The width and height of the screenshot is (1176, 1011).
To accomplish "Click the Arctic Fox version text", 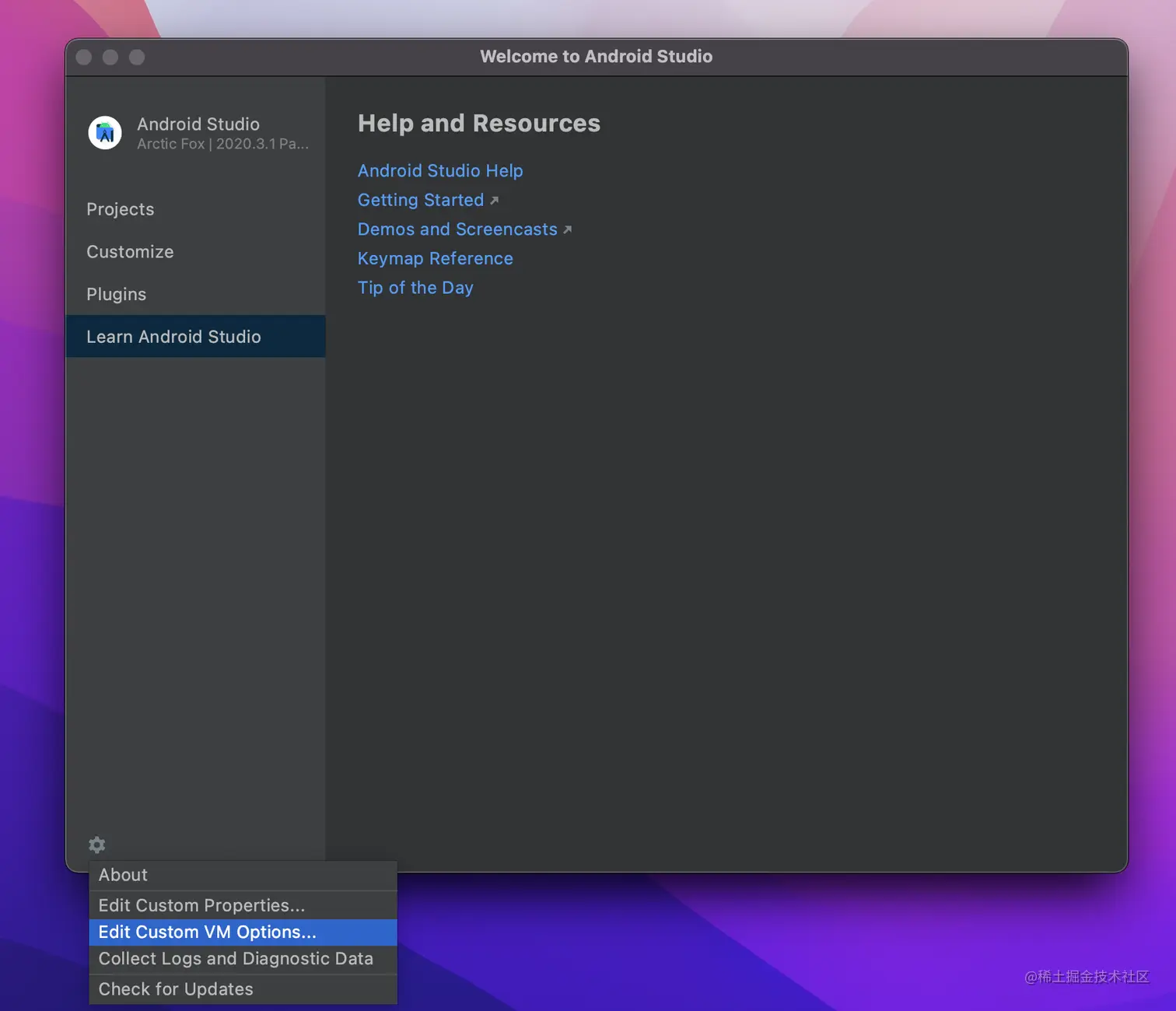I will (222, 144).
